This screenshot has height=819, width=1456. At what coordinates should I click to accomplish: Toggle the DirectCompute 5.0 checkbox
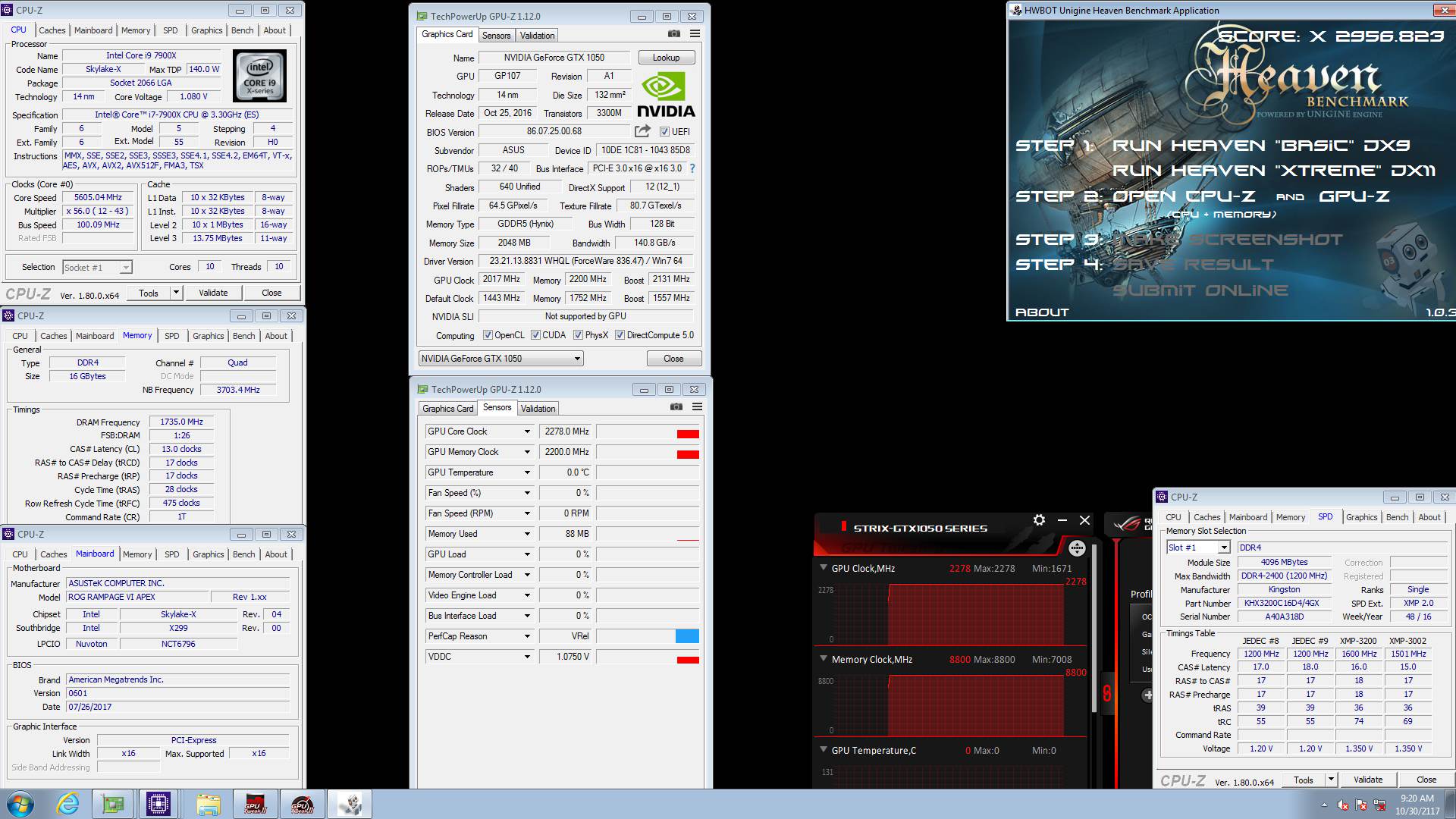point(620,335)
